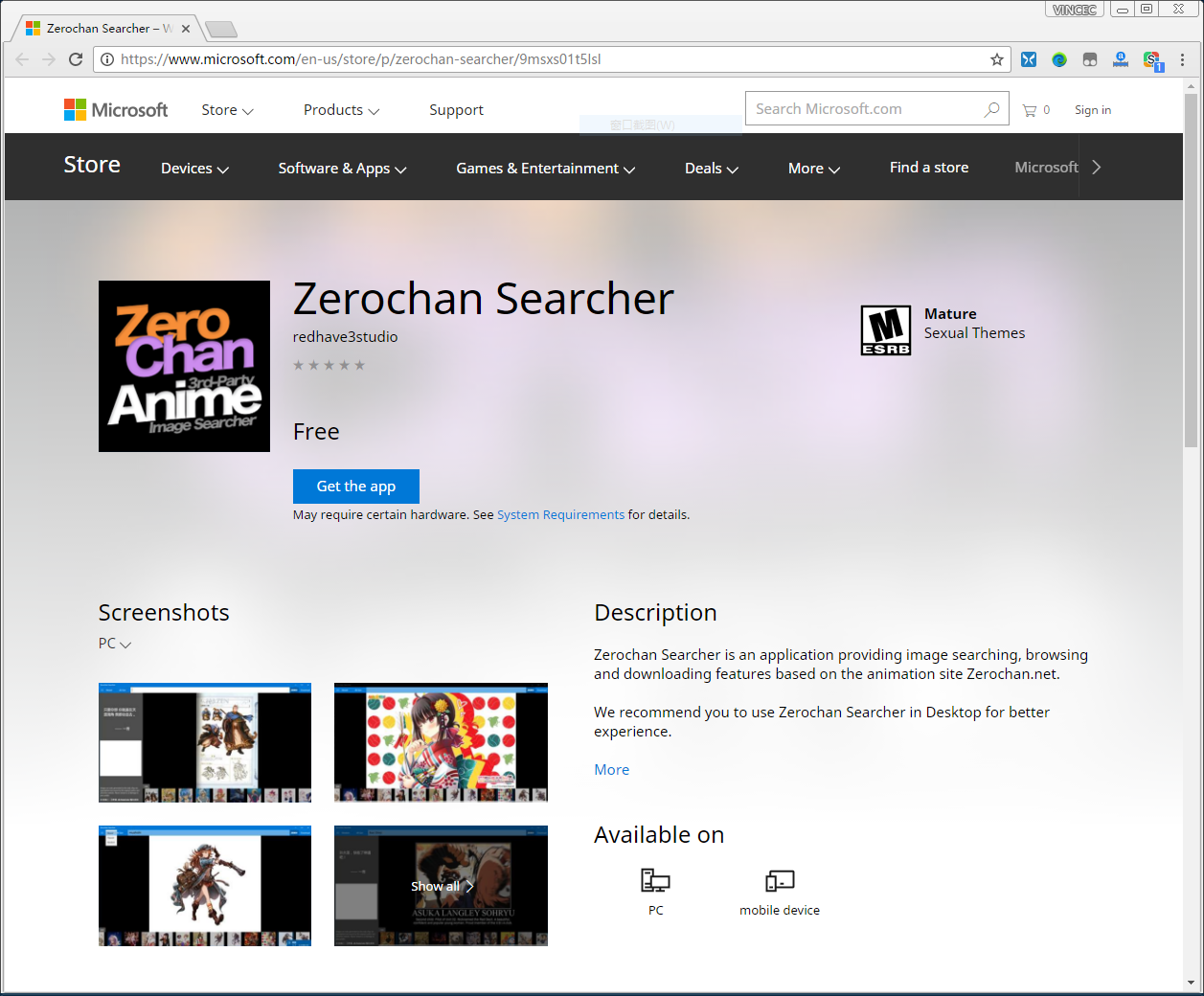Screen dimensions: 1204x996
Task: Expand the Deals menu
Action: pyautogui.click(x=711, y=169)
